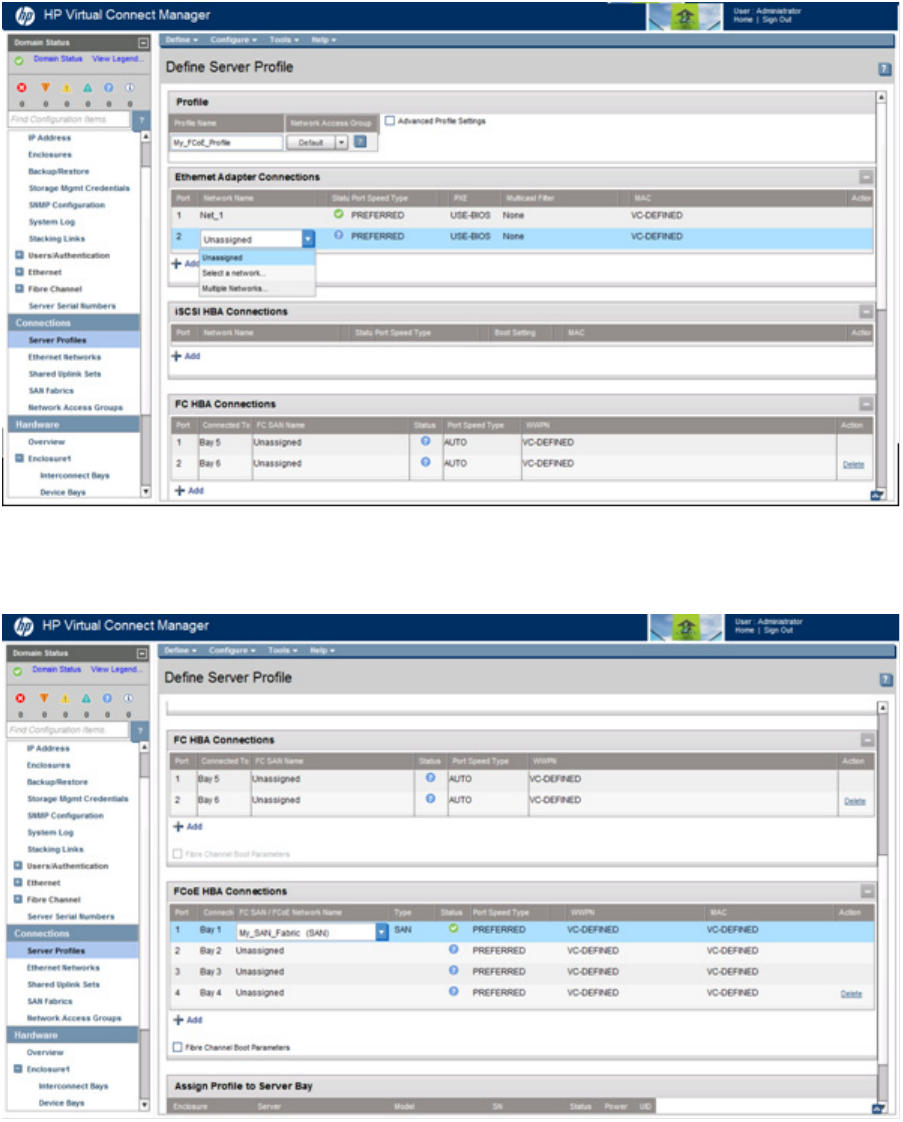This screenshot has height=1122, width=903.
Task: Choose Multiple Networks... from the open dropdown list
Action: tap(235, 288)
